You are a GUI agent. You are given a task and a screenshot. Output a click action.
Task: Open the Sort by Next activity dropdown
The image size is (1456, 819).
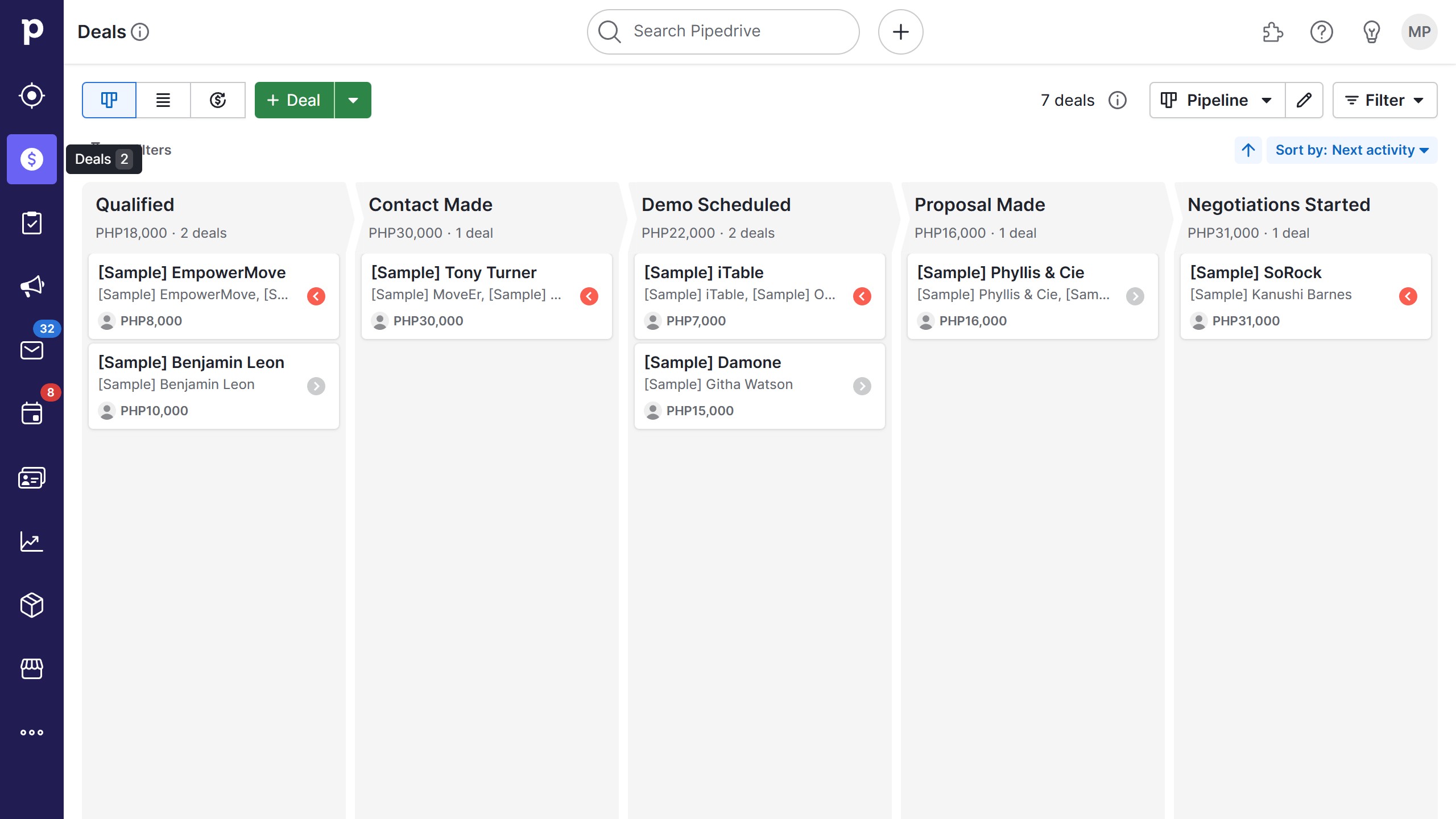1351,150
